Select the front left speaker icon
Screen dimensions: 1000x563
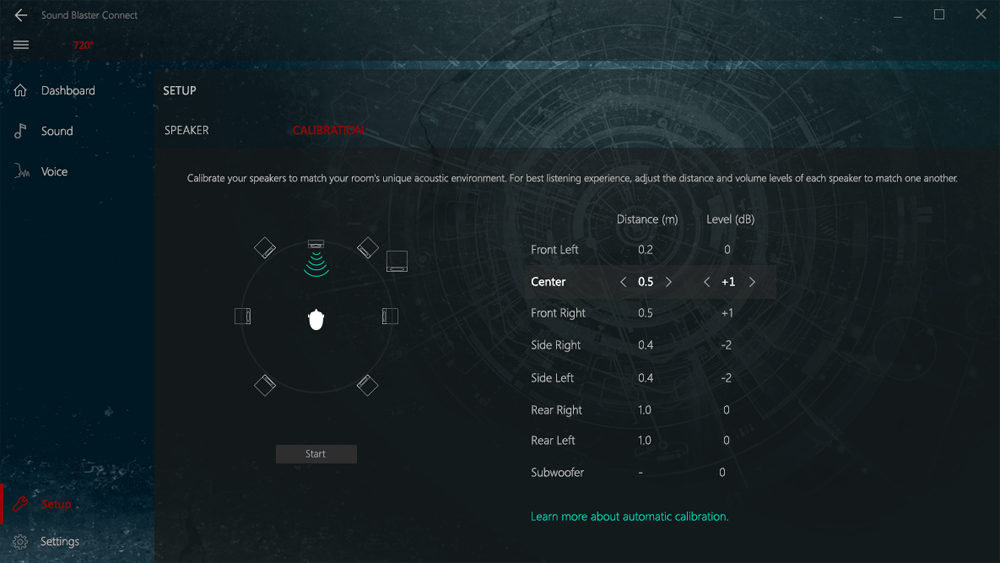[264, 247]
